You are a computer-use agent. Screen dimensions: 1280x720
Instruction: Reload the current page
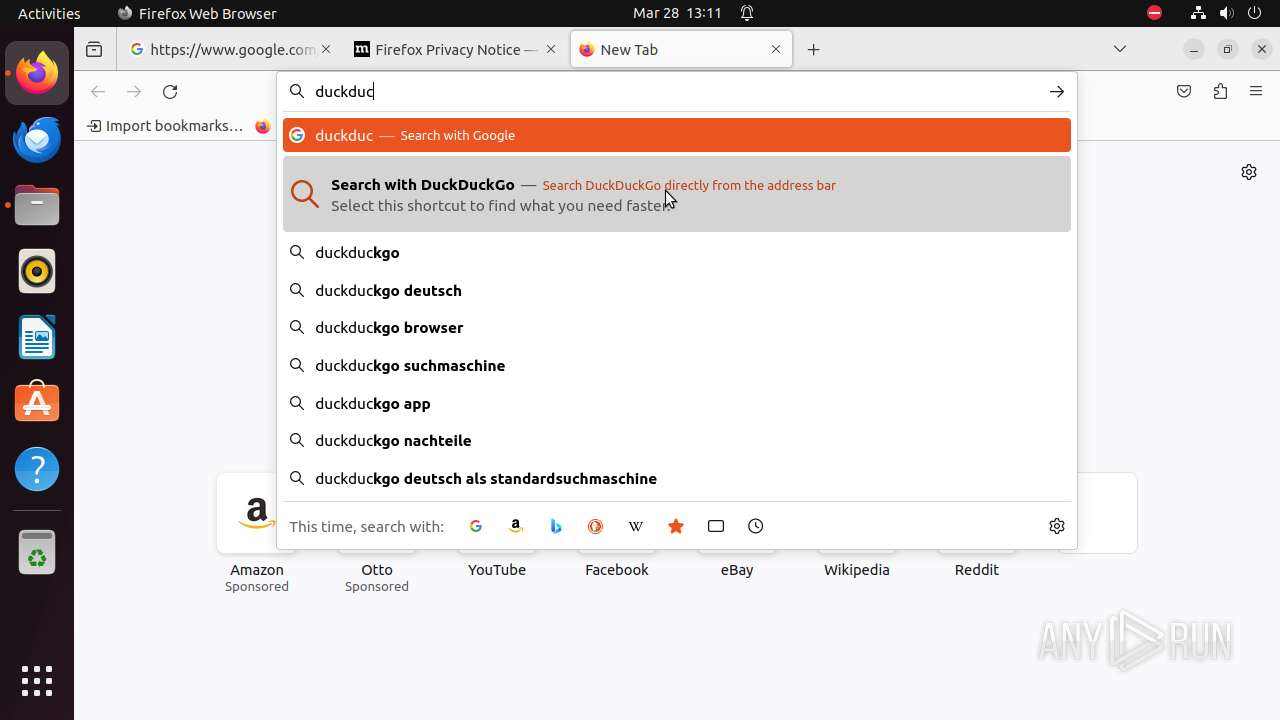tap(170, 91)
